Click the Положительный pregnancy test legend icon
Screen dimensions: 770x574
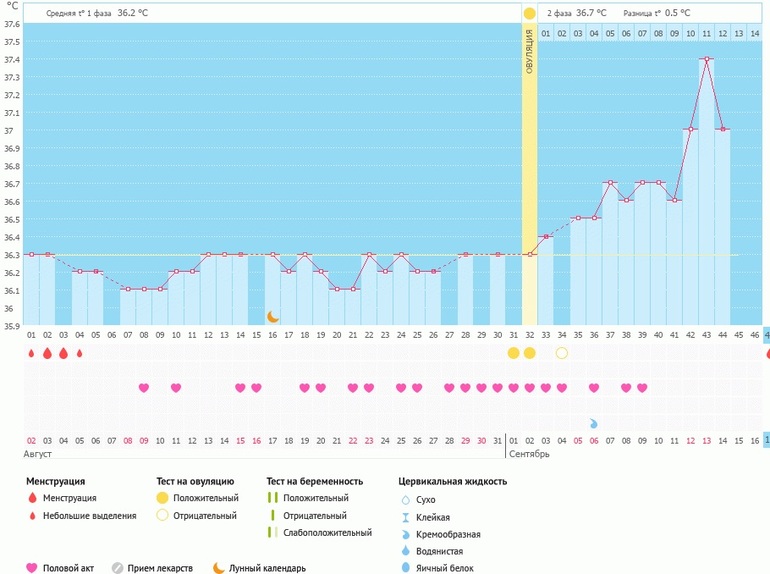coord(274,498)
